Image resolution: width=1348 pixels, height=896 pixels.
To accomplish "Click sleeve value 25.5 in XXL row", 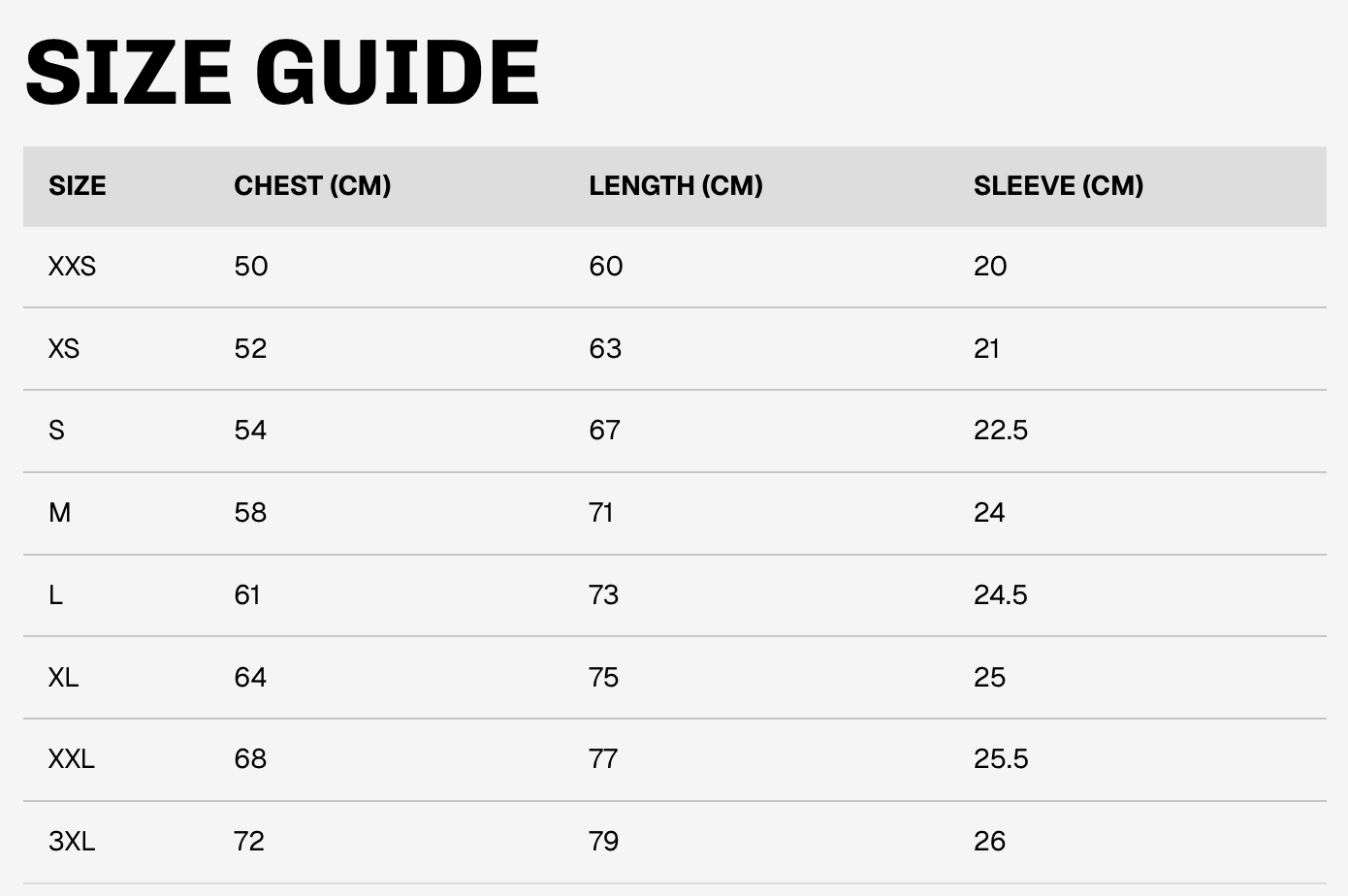I will click(x=1001, y=759).
